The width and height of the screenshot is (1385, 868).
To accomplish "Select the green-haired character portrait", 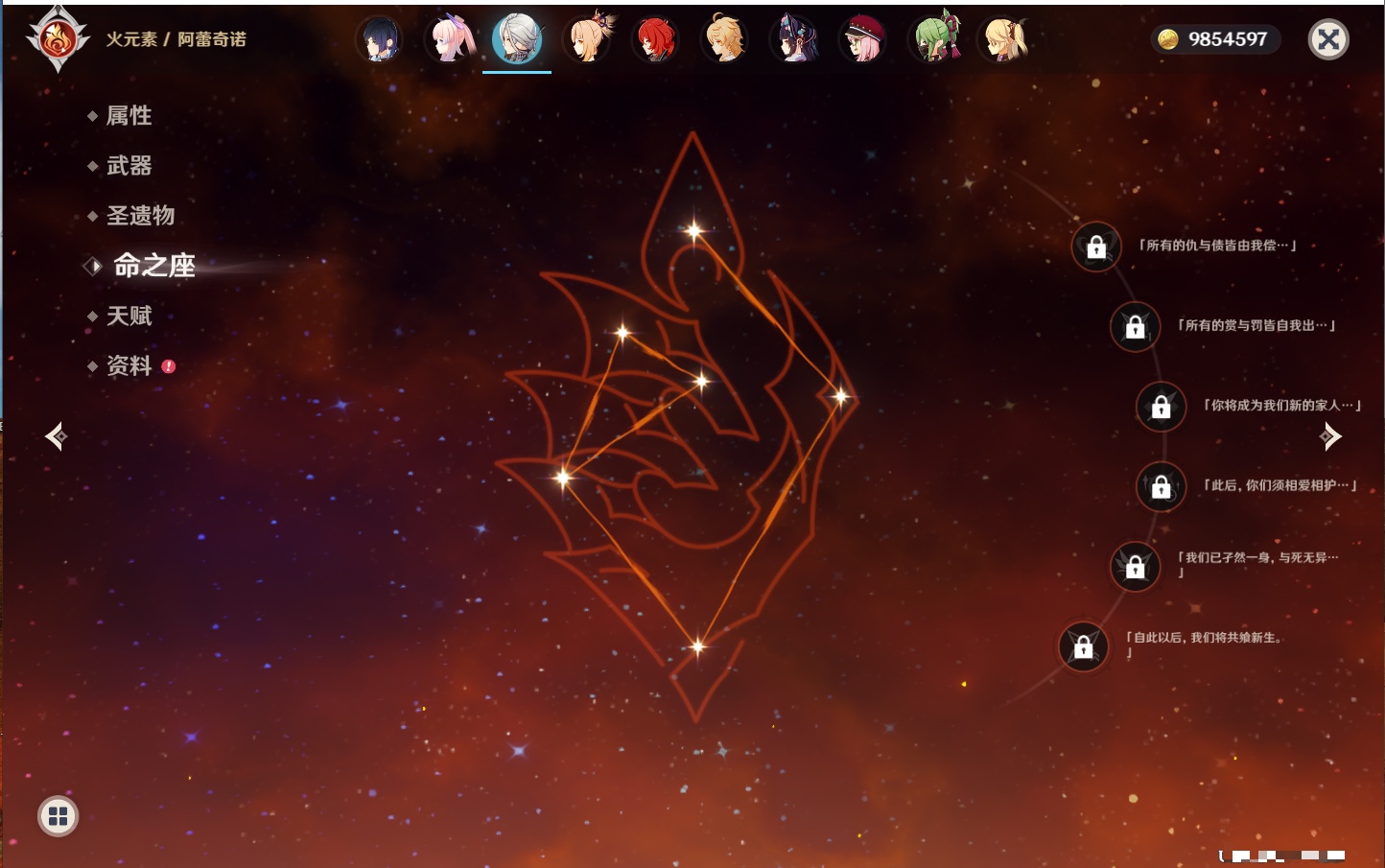I will point(932,39).
